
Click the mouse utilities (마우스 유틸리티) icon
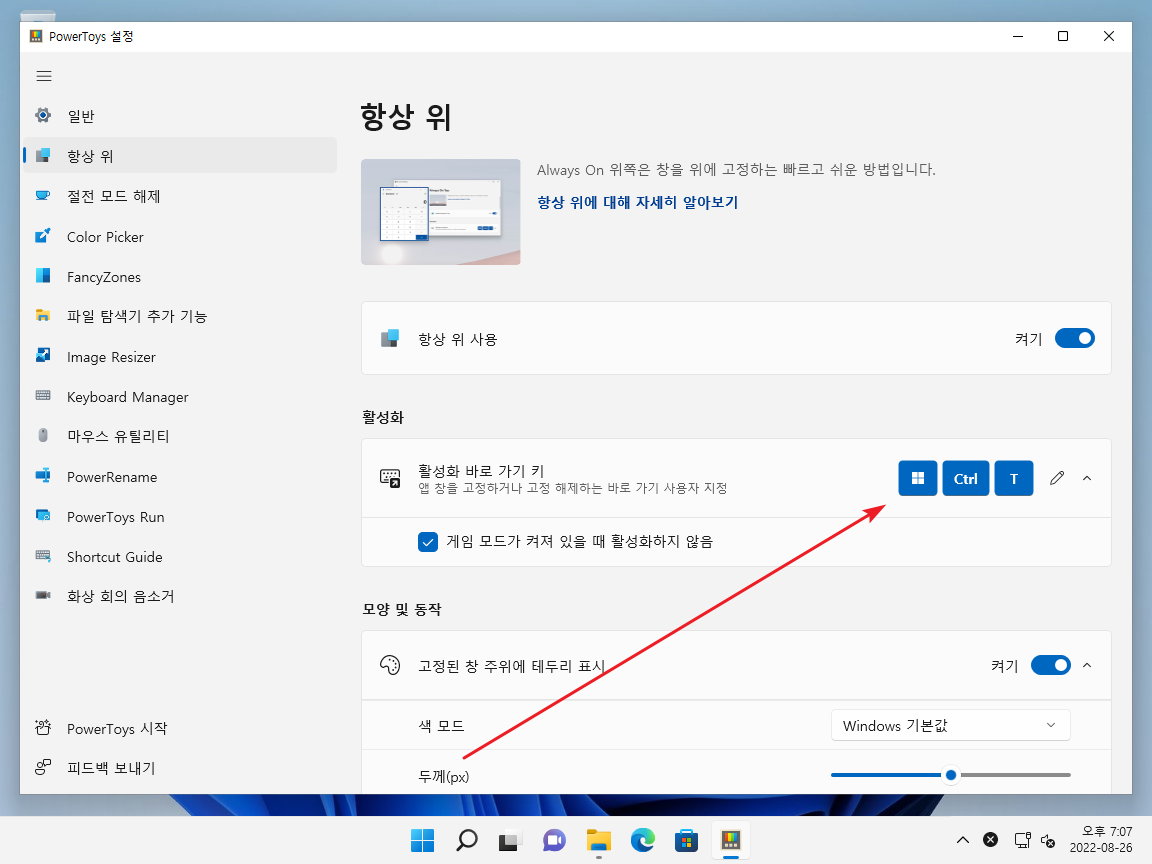[43, 436]
